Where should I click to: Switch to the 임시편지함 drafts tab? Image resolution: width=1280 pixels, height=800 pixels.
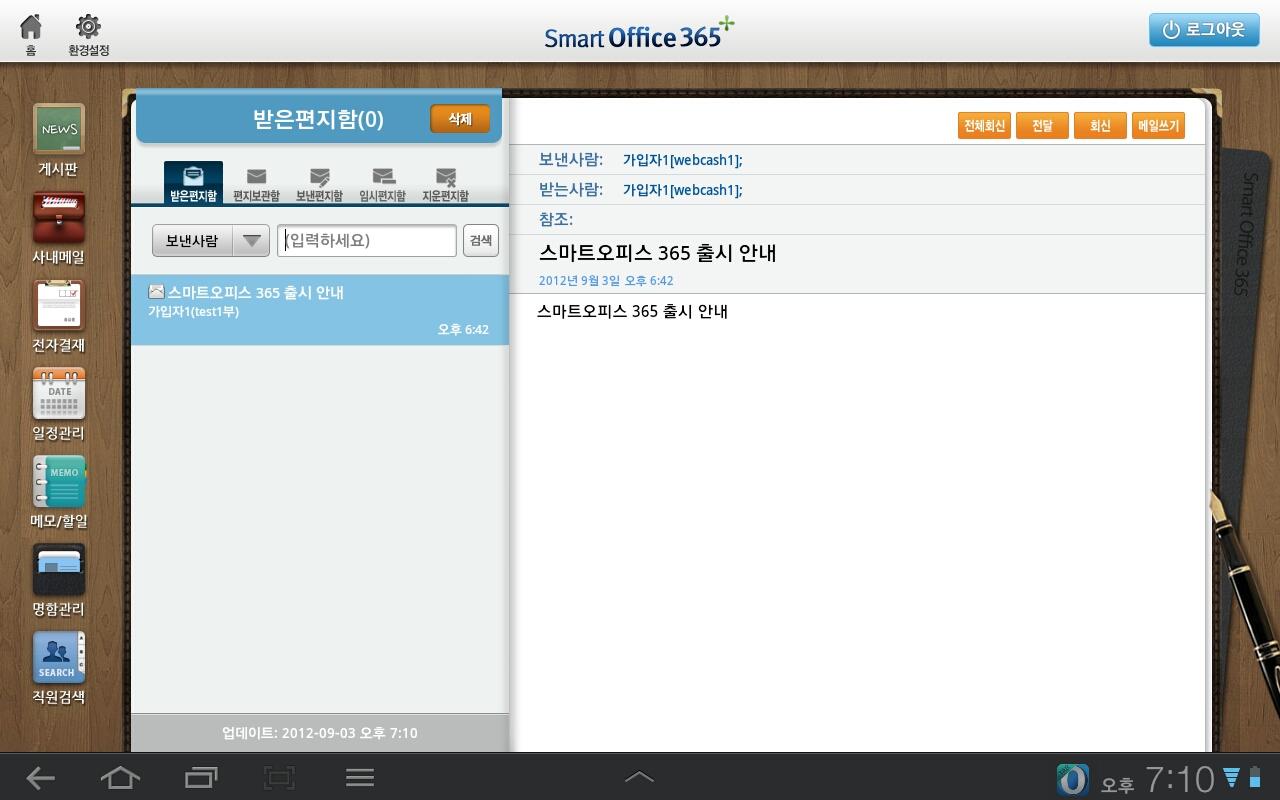382,185
